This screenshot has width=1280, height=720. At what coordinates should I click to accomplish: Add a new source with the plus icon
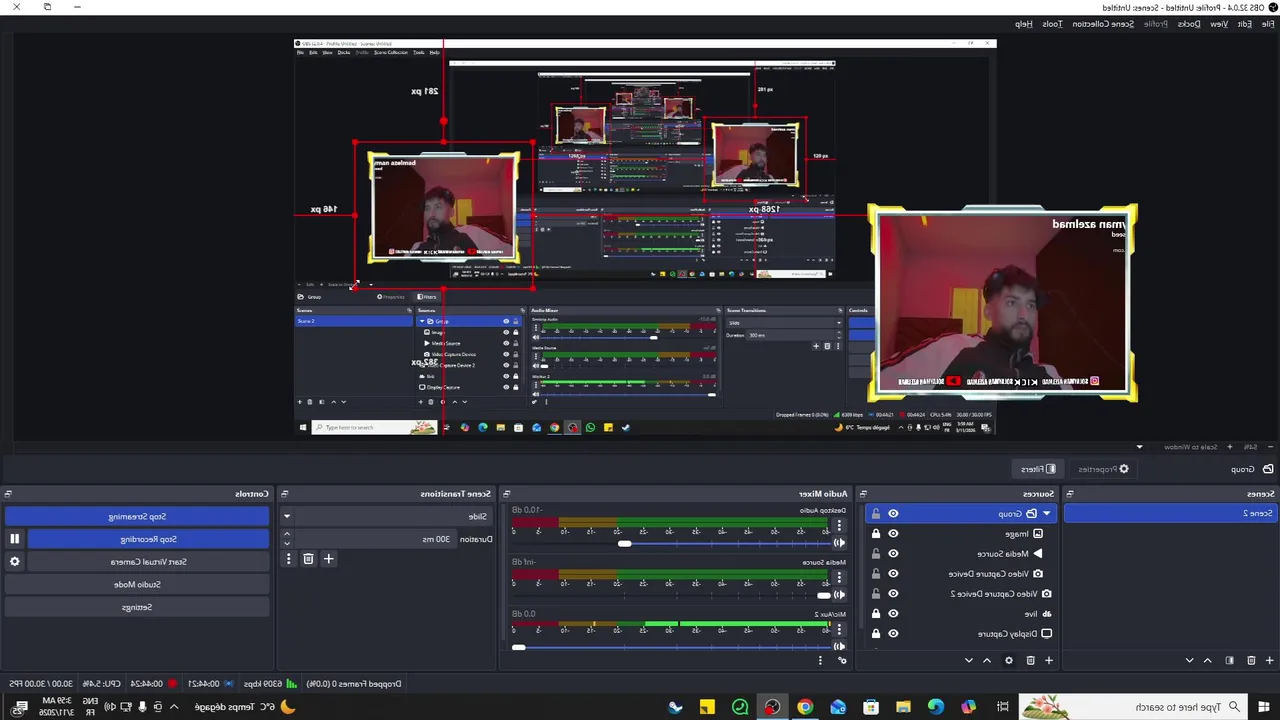pyautogui.click(x=1049, y=660)
